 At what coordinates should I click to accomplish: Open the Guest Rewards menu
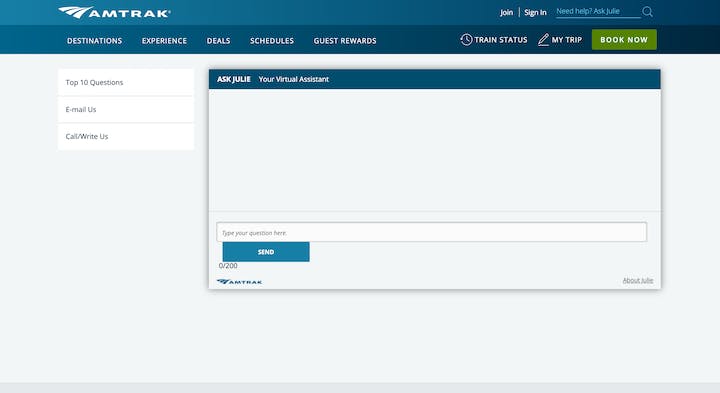345,41
